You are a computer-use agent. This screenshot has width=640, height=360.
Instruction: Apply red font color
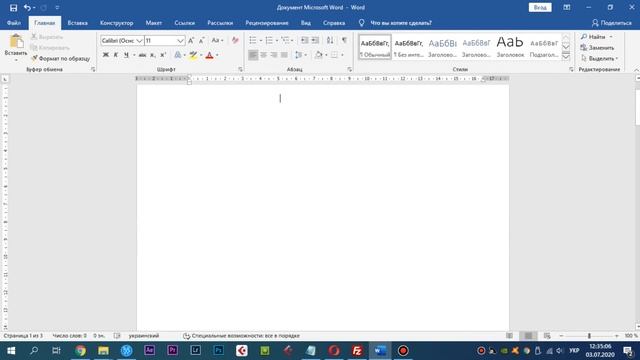(x=209, y=55)
